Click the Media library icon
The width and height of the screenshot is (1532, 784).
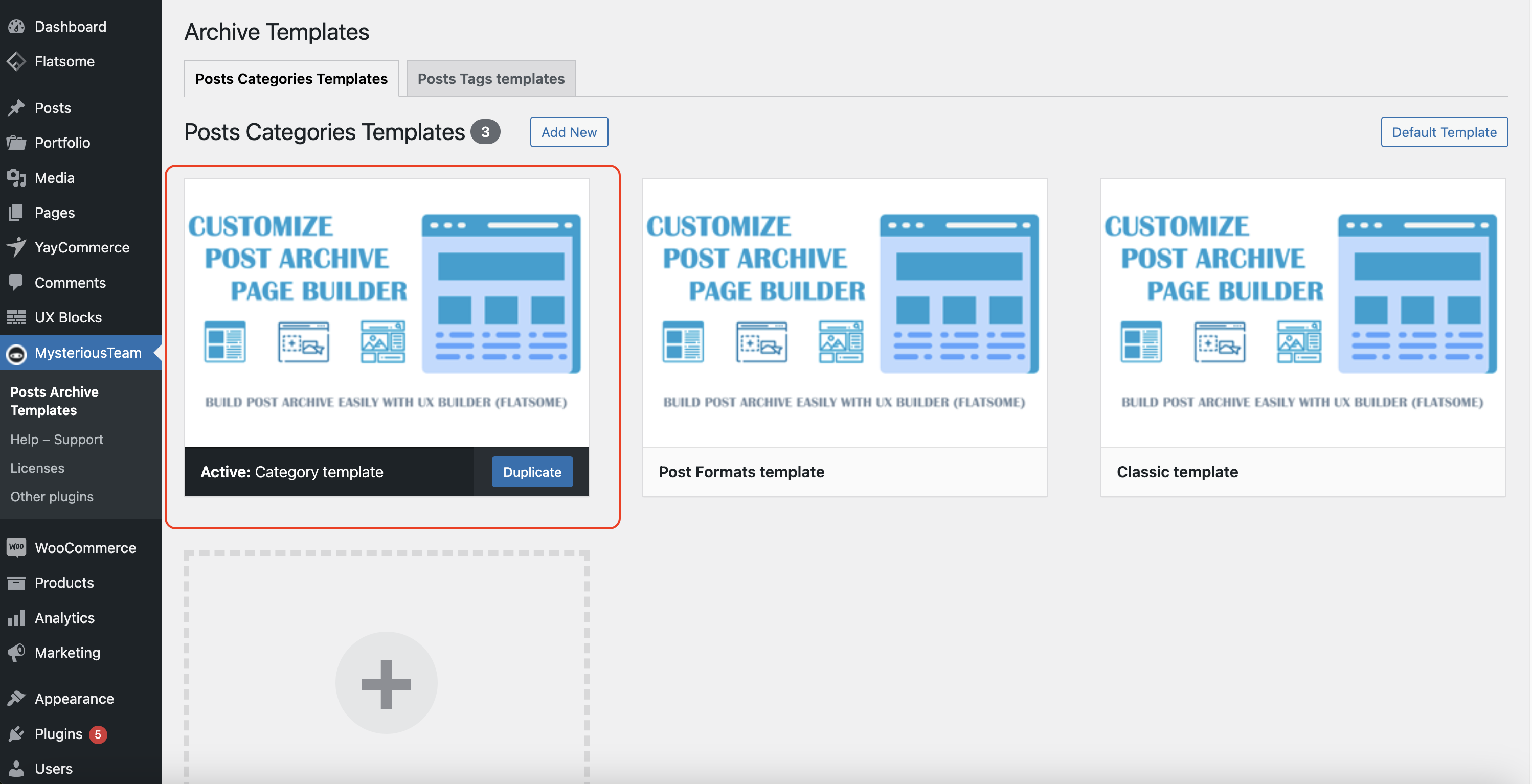pyautogui.click(x=17, y=178)
